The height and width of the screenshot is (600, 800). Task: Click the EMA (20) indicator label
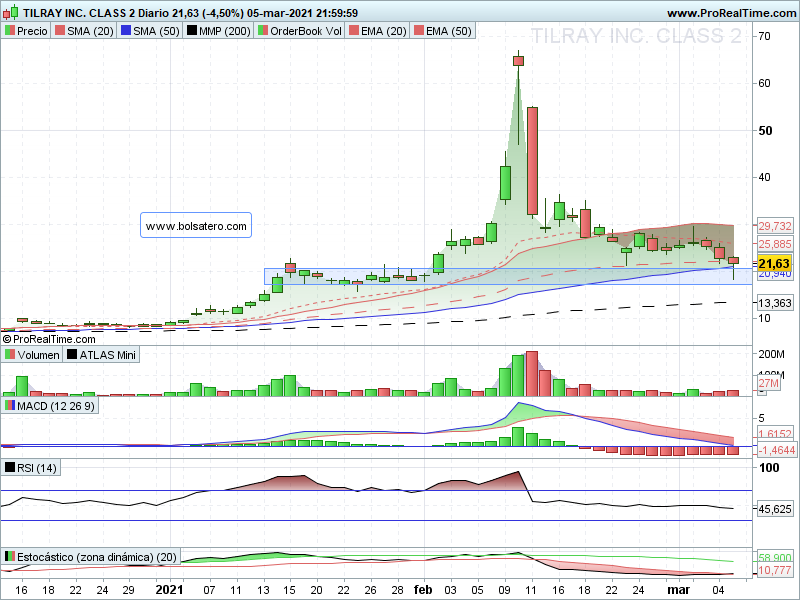[378, 31]
